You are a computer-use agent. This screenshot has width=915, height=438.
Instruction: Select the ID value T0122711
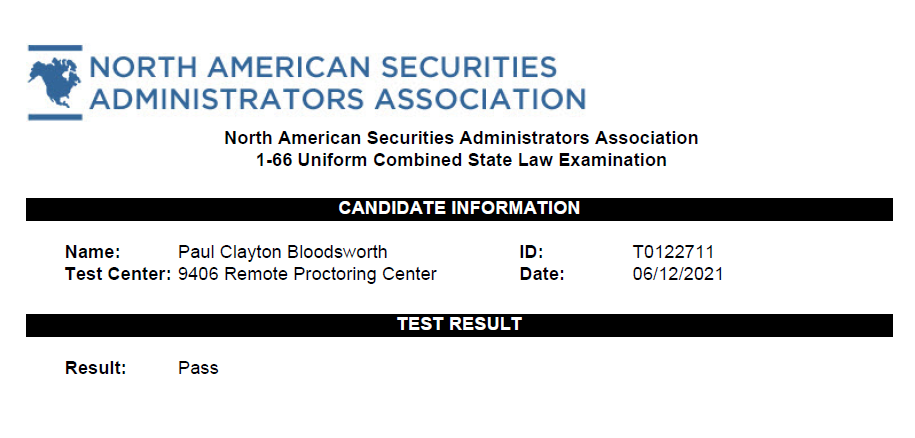click(673, 252)
